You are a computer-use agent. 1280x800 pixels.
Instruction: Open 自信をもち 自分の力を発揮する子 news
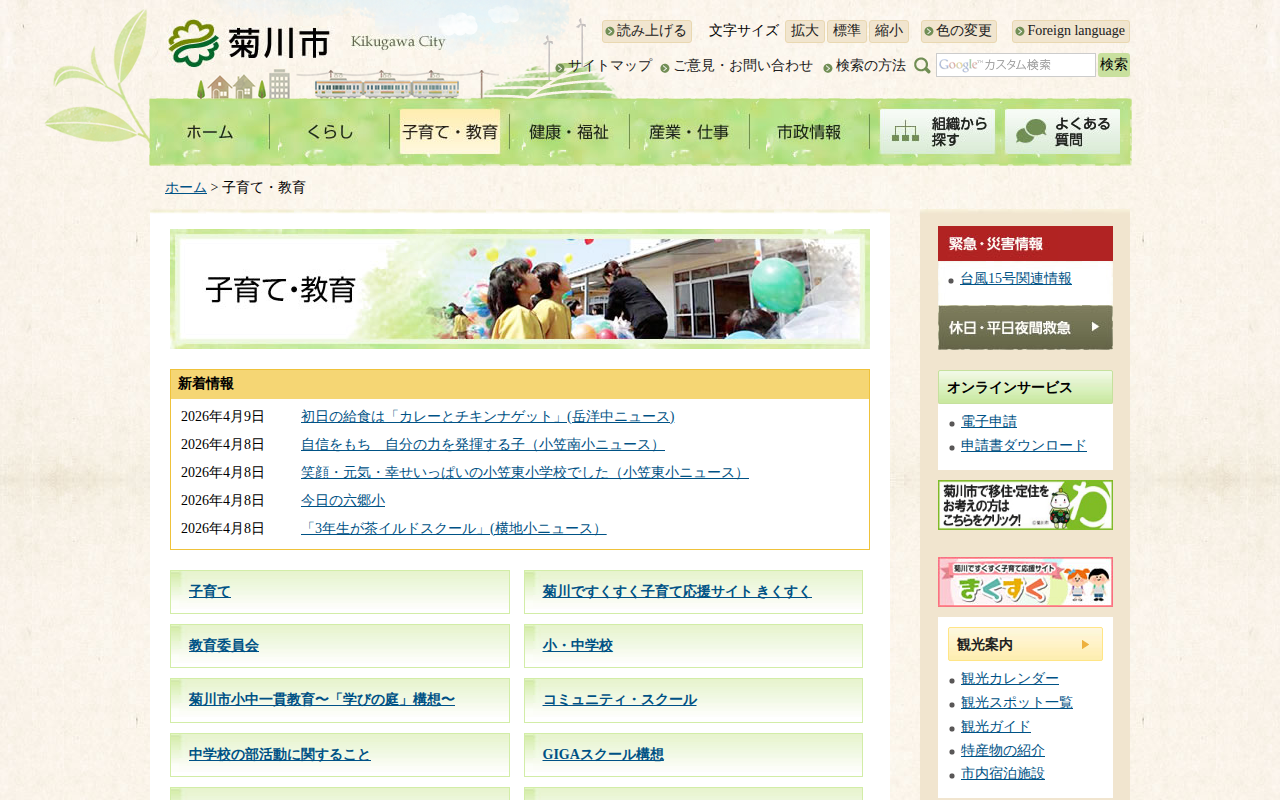[483, 445]
